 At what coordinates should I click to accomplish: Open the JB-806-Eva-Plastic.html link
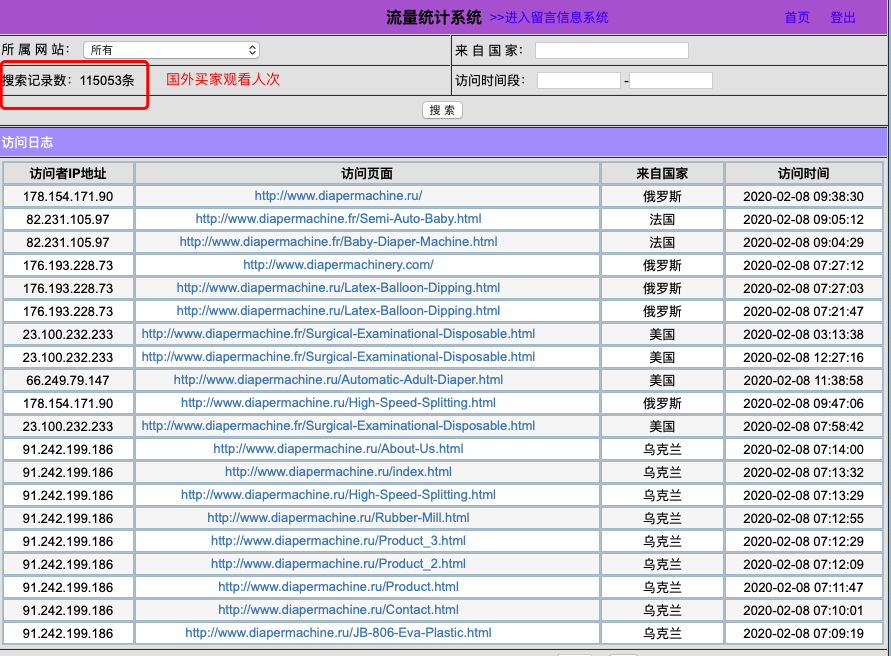pos(338,633)
